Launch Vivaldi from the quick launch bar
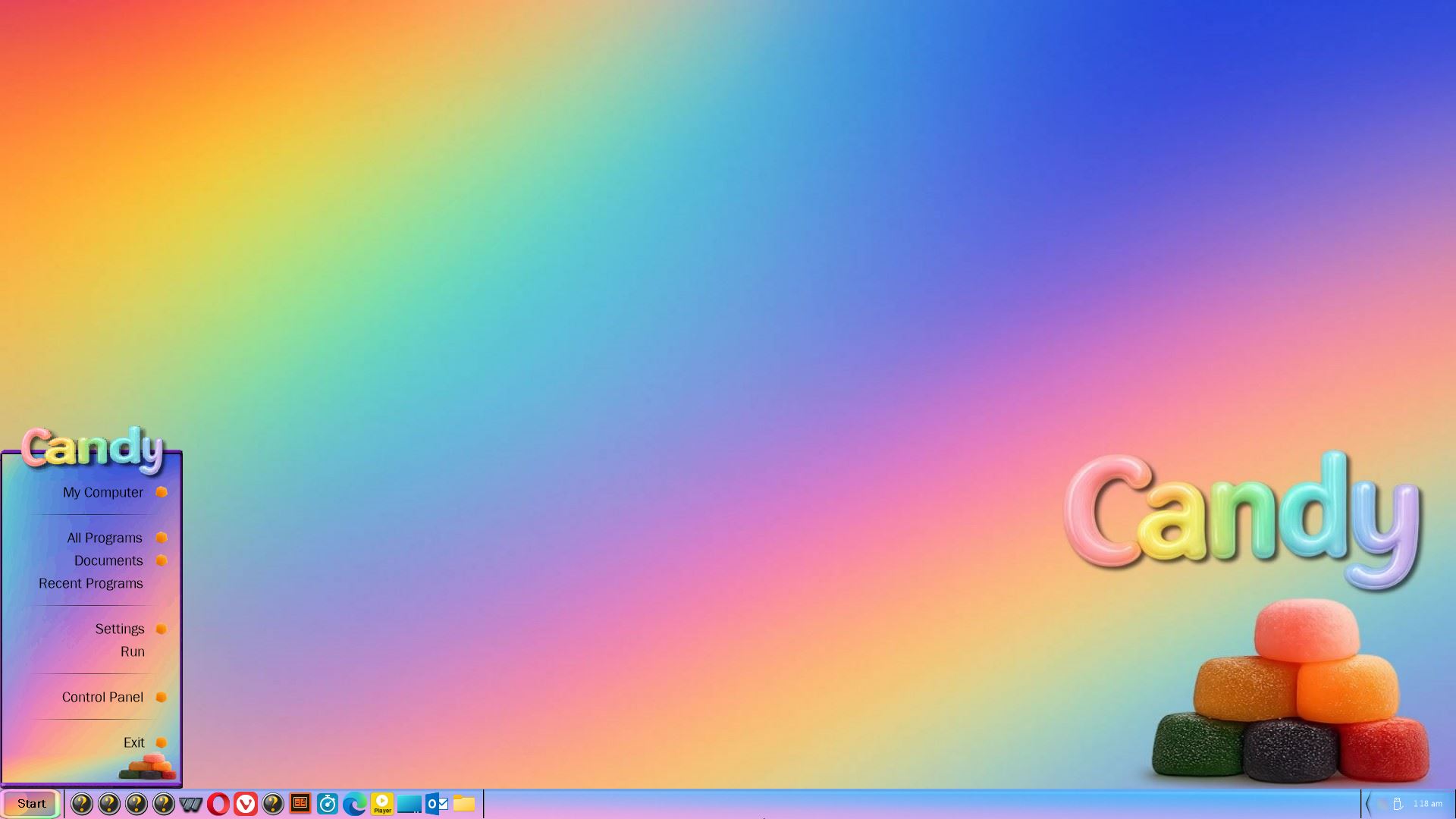 click(245, 804)
